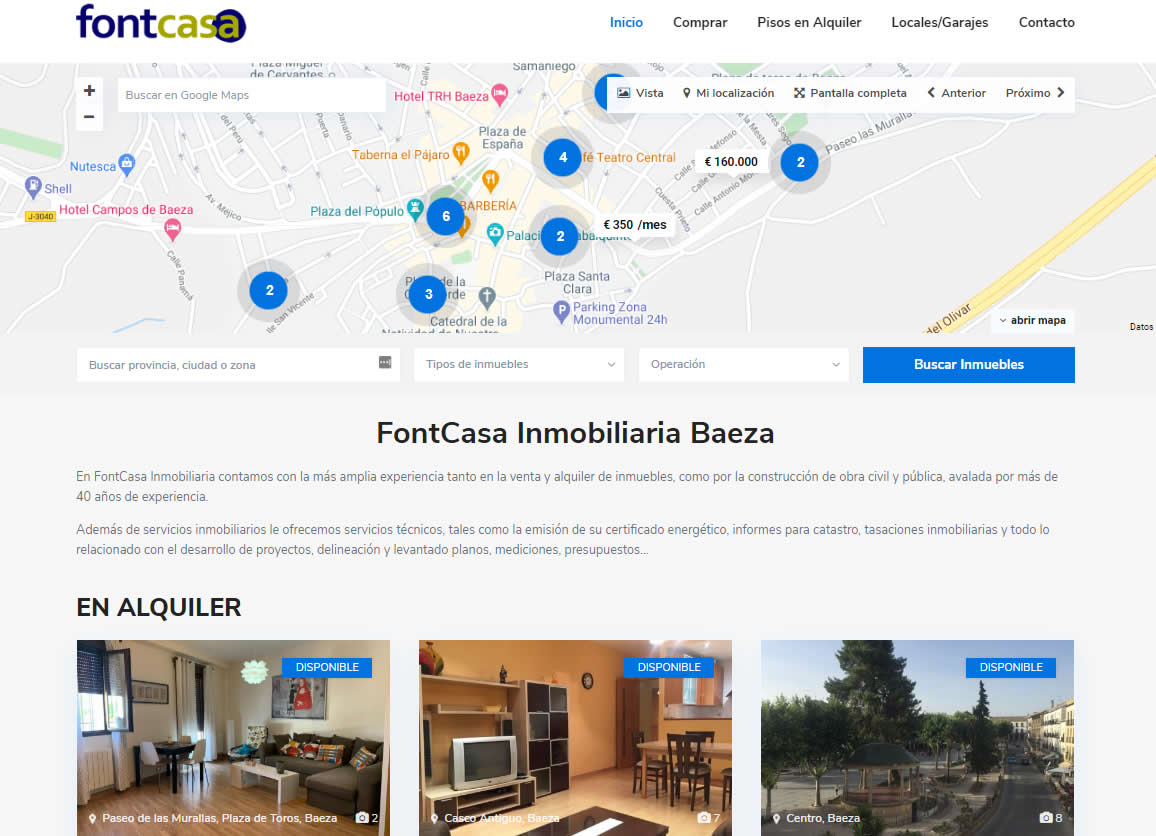Open Pisos en Alquiler menu
The width and height of the screenshot is (1156, 836).
pos(809,23)
